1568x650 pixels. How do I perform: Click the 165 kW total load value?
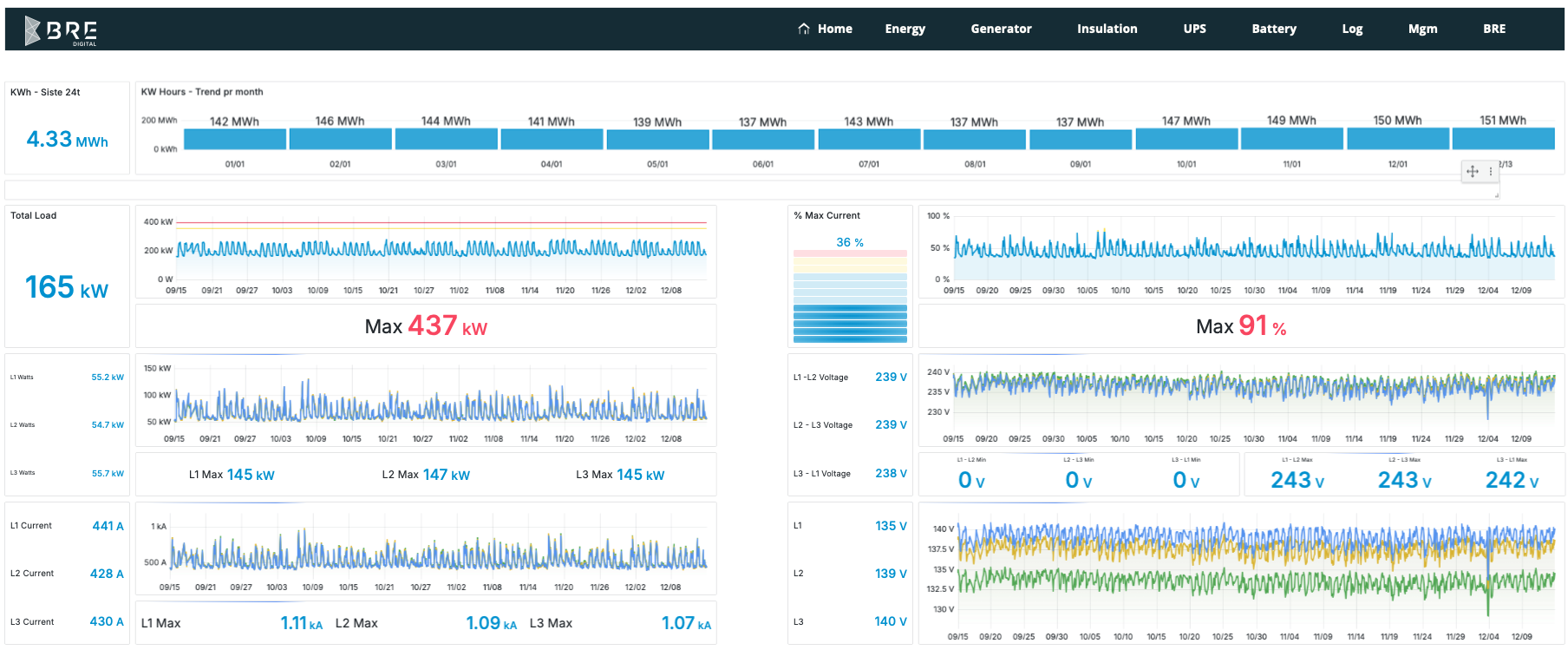click(67, 287)
